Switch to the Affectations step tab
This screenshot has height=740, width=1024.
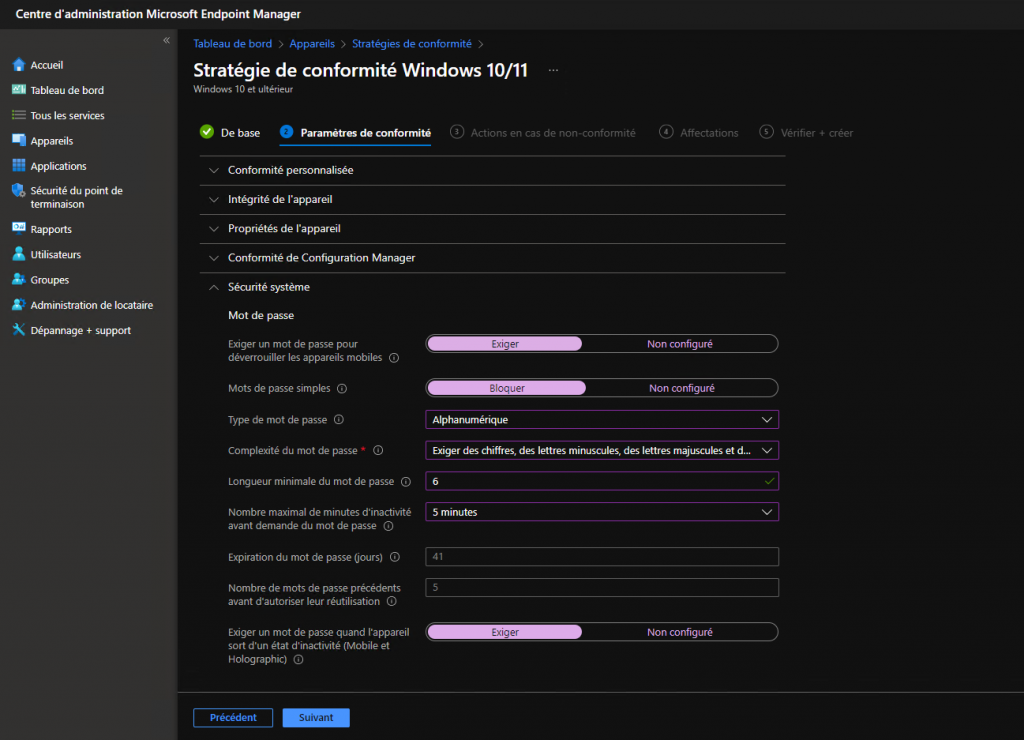coord(699,133)
